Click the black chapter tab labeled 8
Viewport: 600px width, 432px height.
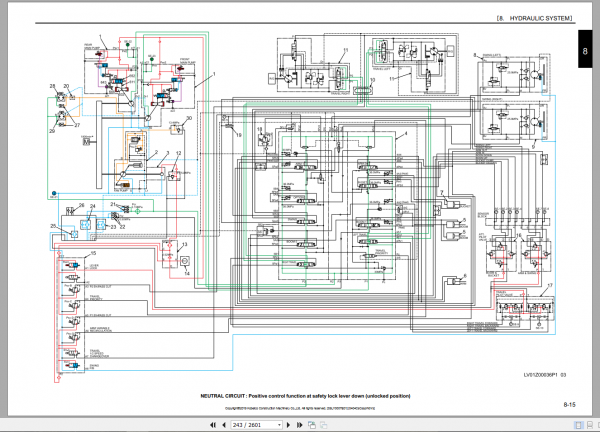(585, 49)
